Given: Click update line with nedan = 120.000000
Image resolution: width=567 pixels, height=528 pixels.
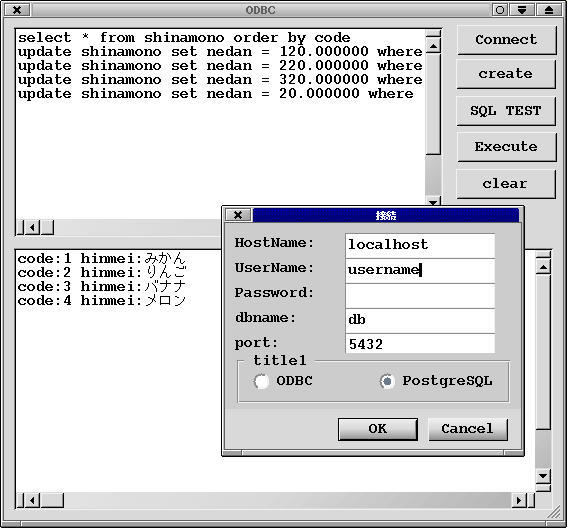Looking at the screenshot, I should point(220,52).
